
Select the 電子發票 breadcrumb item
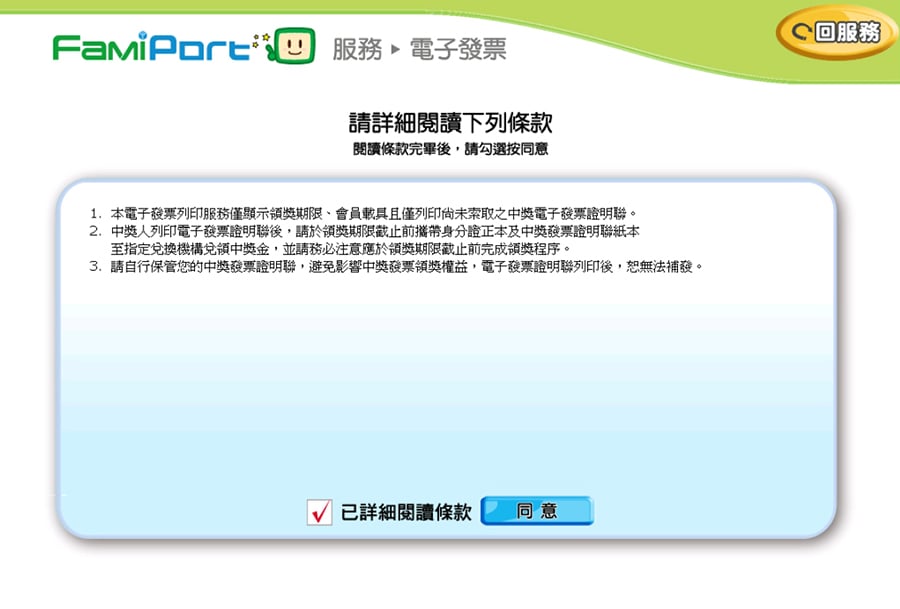[457, 49]
